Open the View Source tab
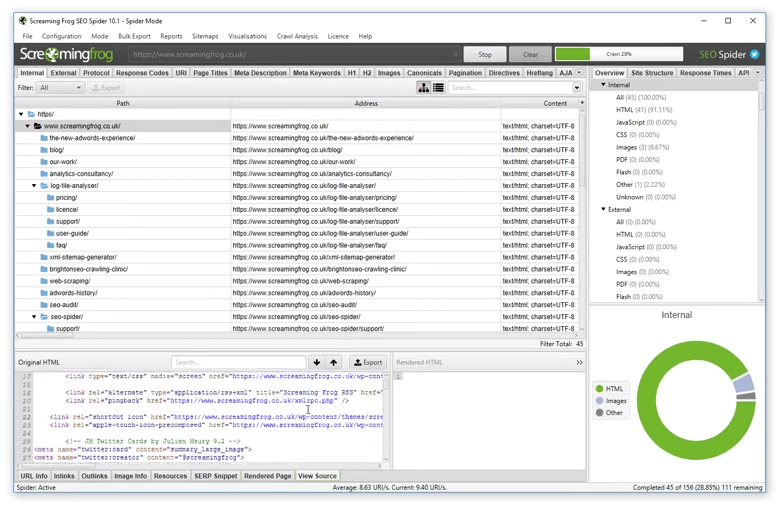The height and width of the screenshot is (506, 780). [x=317, y=476]
